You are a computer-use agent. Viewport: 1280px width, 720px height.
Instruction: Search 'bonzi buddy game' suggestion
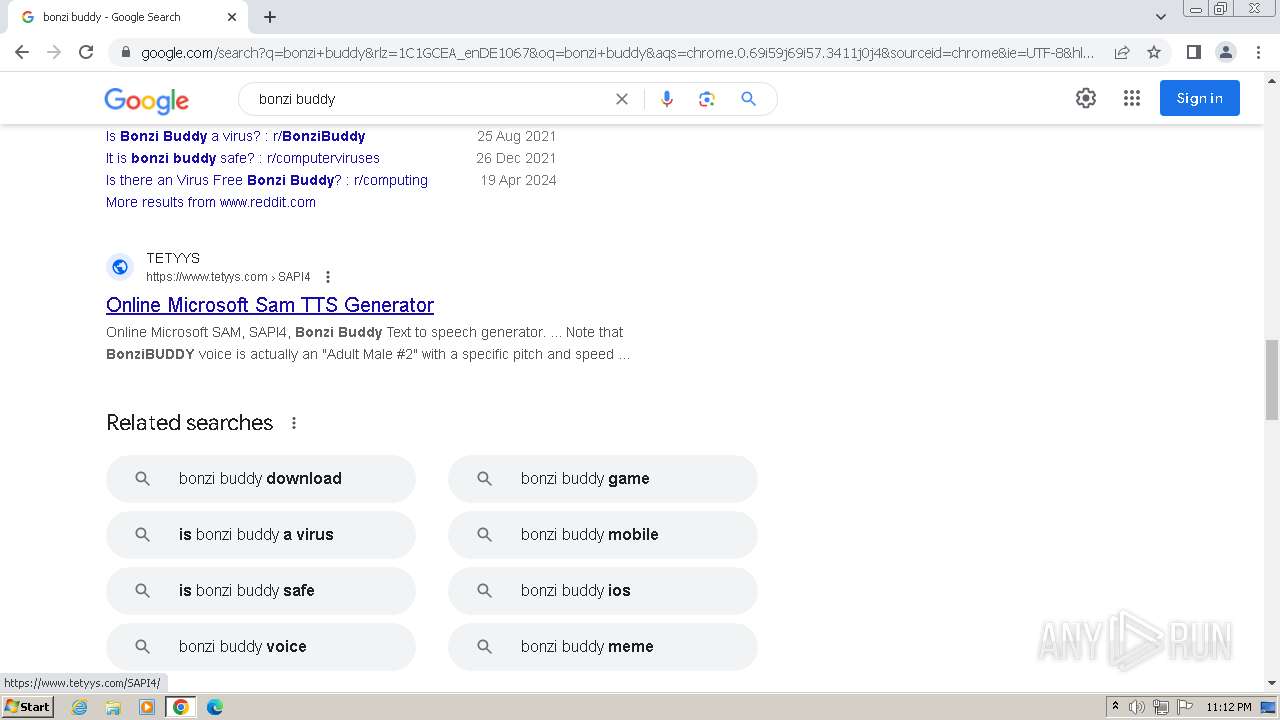[603, 479]
